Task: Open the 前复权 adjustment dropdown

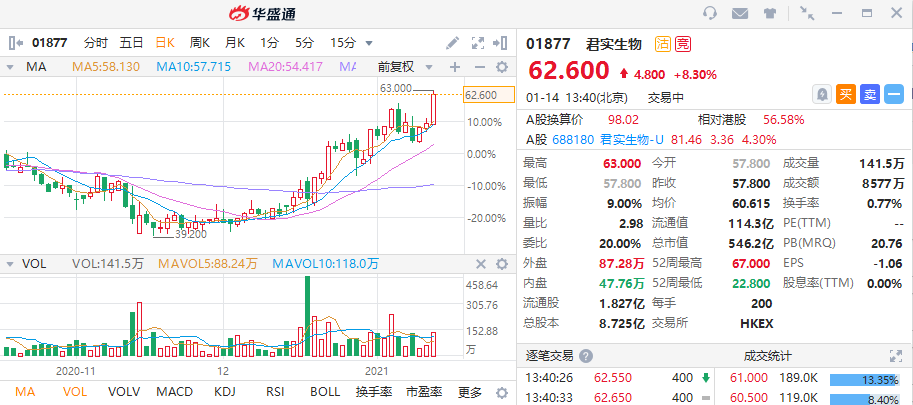Action: (x=405, y=67)
